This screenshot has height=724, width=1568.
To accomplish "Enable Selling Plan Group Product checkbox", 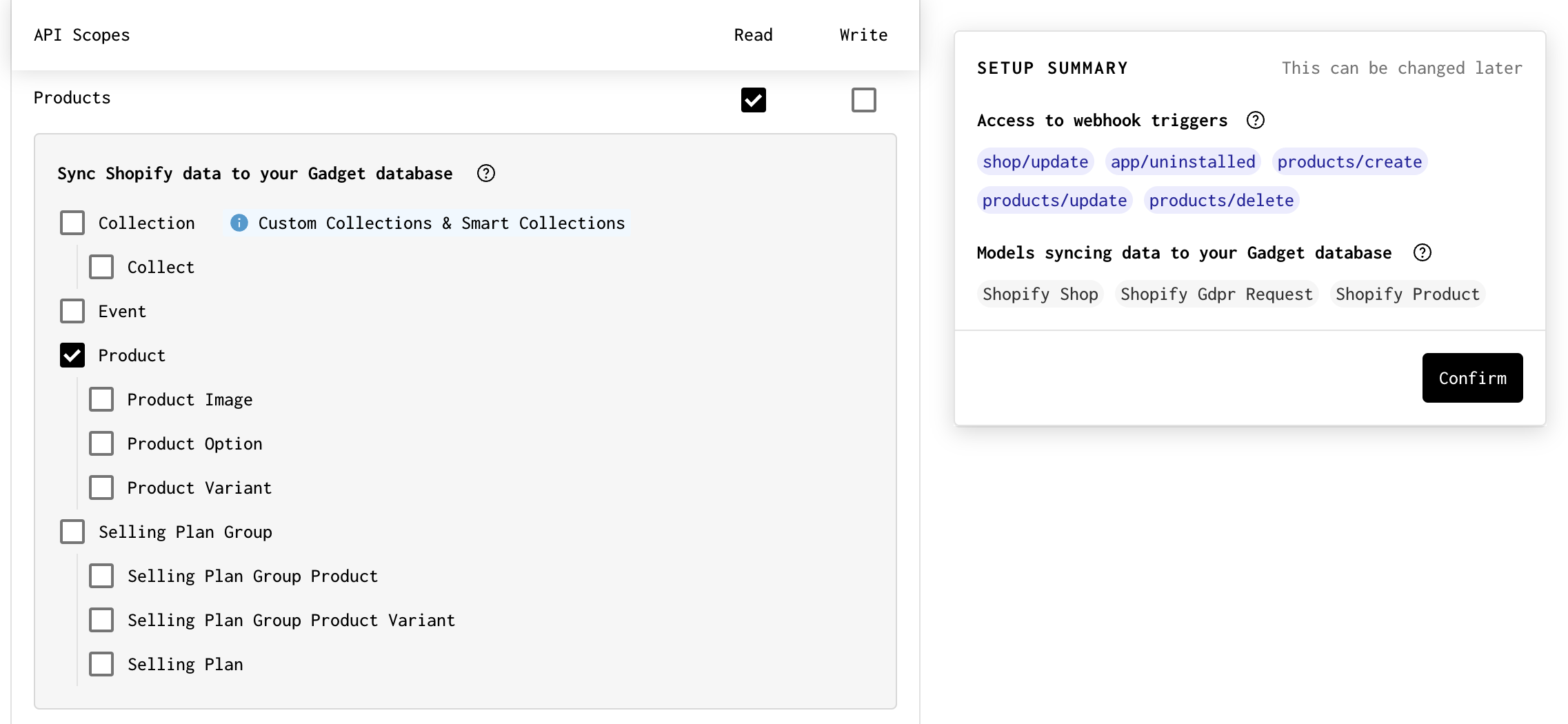I will click(x=101, y=576).
